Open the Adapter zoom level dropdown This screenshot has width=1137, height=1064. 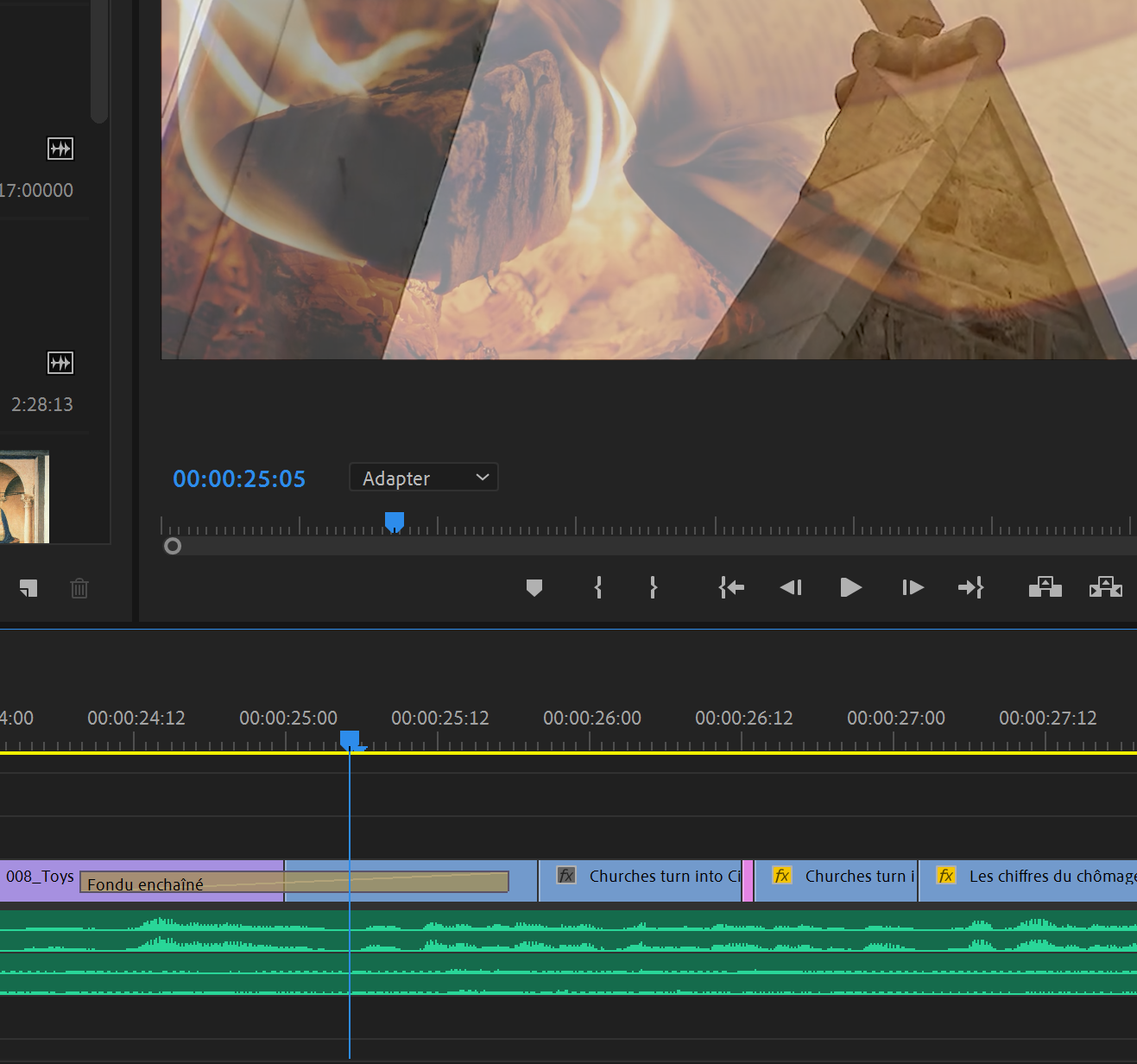tap(424, 478)
